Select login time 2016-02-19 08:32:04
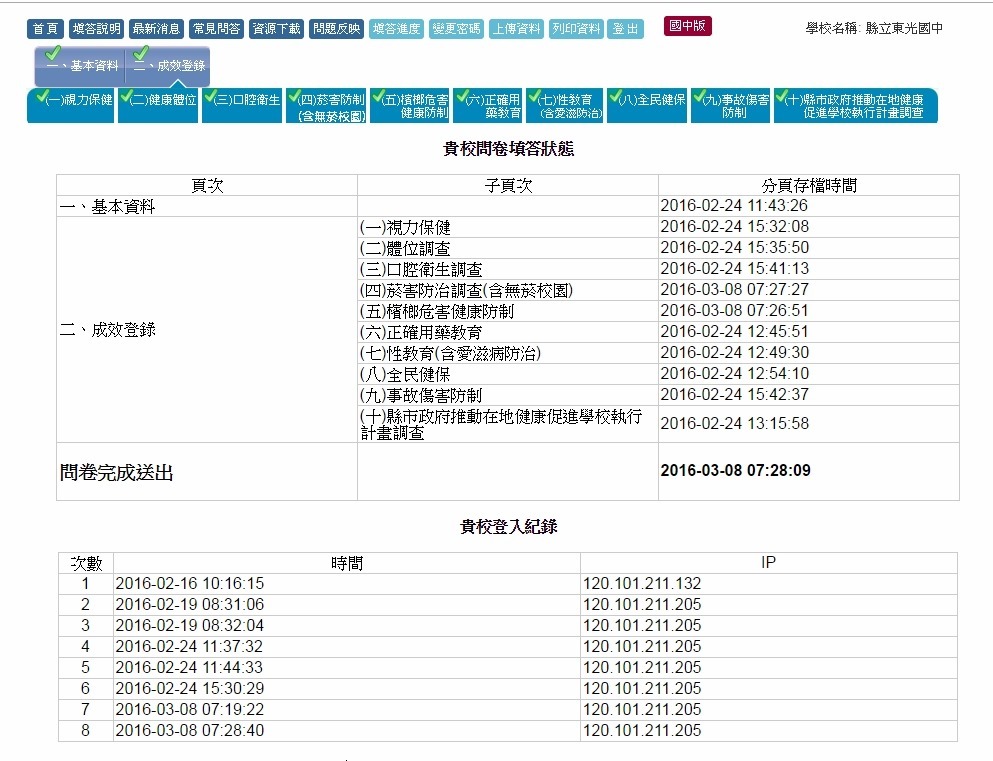 click(189, 626)
